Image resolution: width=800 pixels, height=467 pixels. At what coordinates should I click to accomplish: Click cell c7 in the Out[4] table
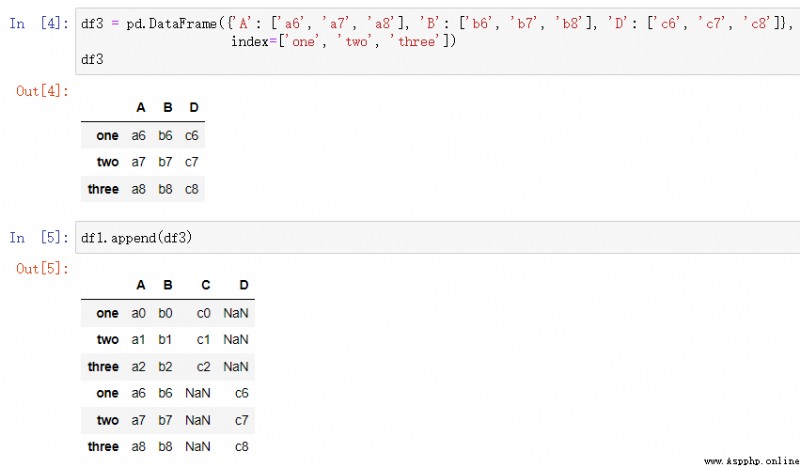point(191,162)
